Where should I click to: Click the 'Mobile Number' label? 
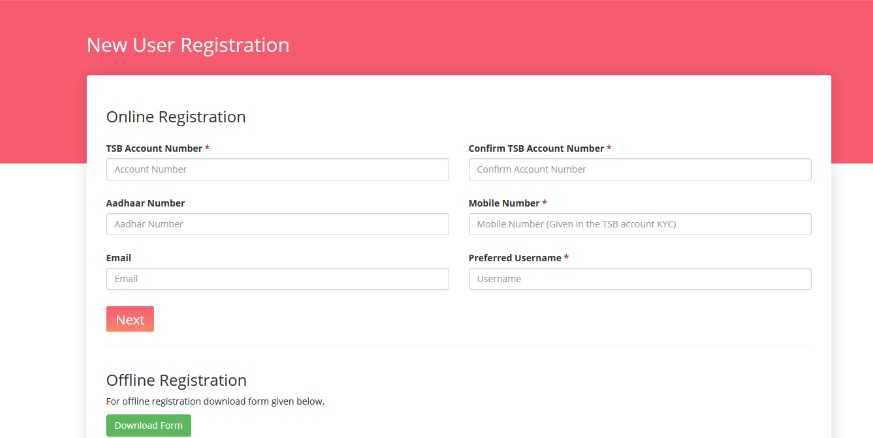coord(504,203)
